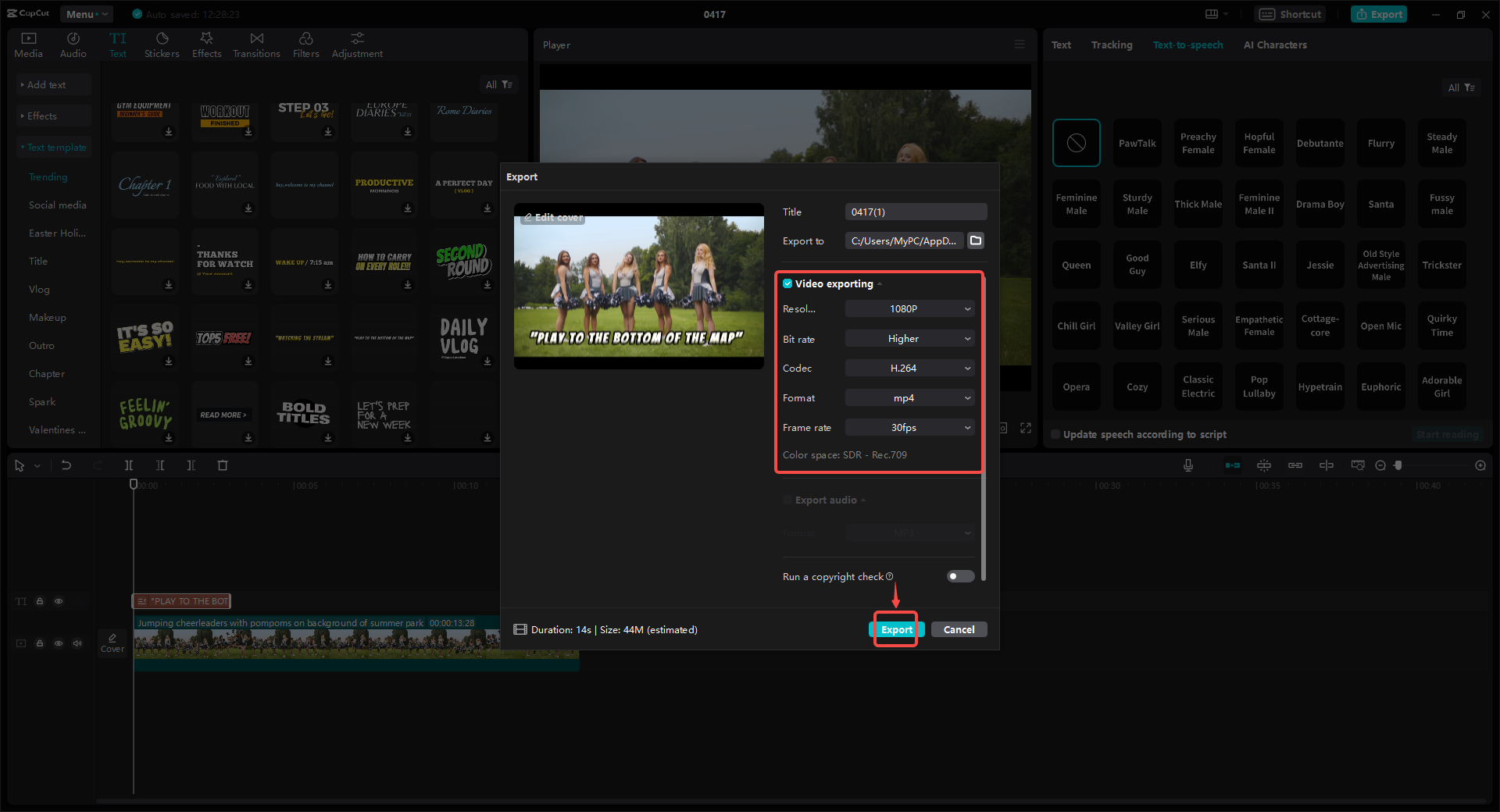Open the Text tab in right panel
Screen dimensions: 1500x812
tap(1061, 45)
